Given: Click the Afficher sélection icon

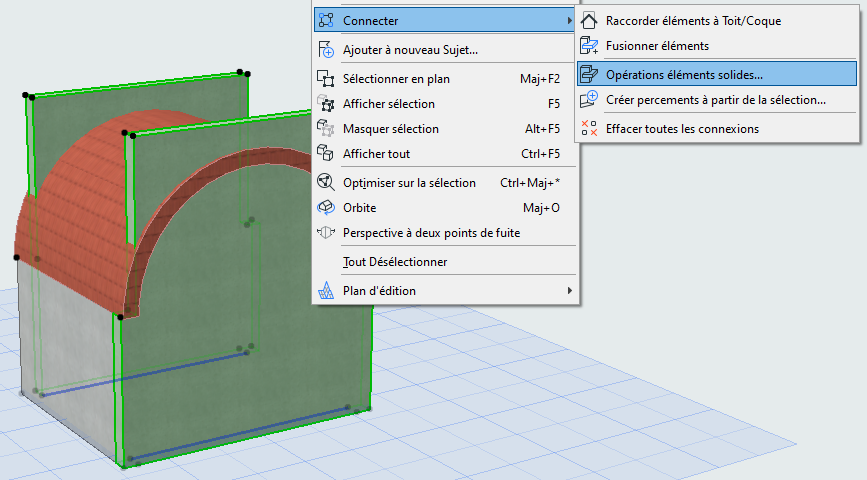Looking at the screenshot, I should click(325, 103).
